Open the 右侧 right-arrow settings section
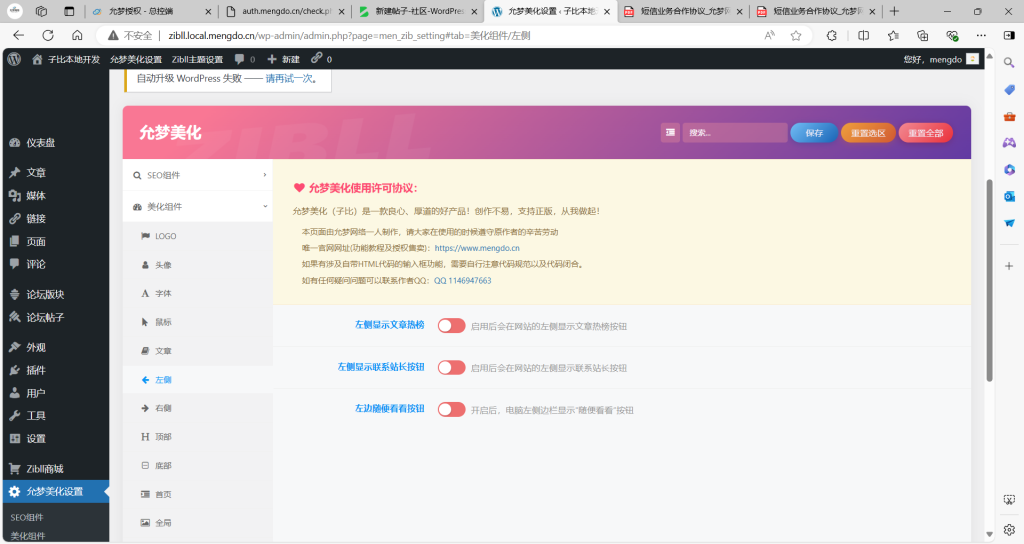 click(x=162, y=408)
